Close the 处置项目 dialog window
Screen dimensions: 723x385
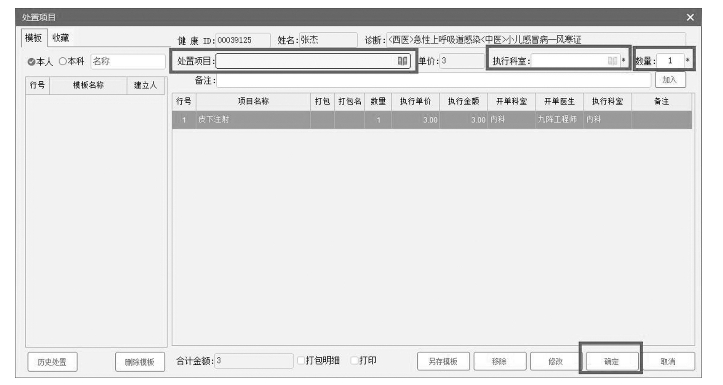[690, 18]
